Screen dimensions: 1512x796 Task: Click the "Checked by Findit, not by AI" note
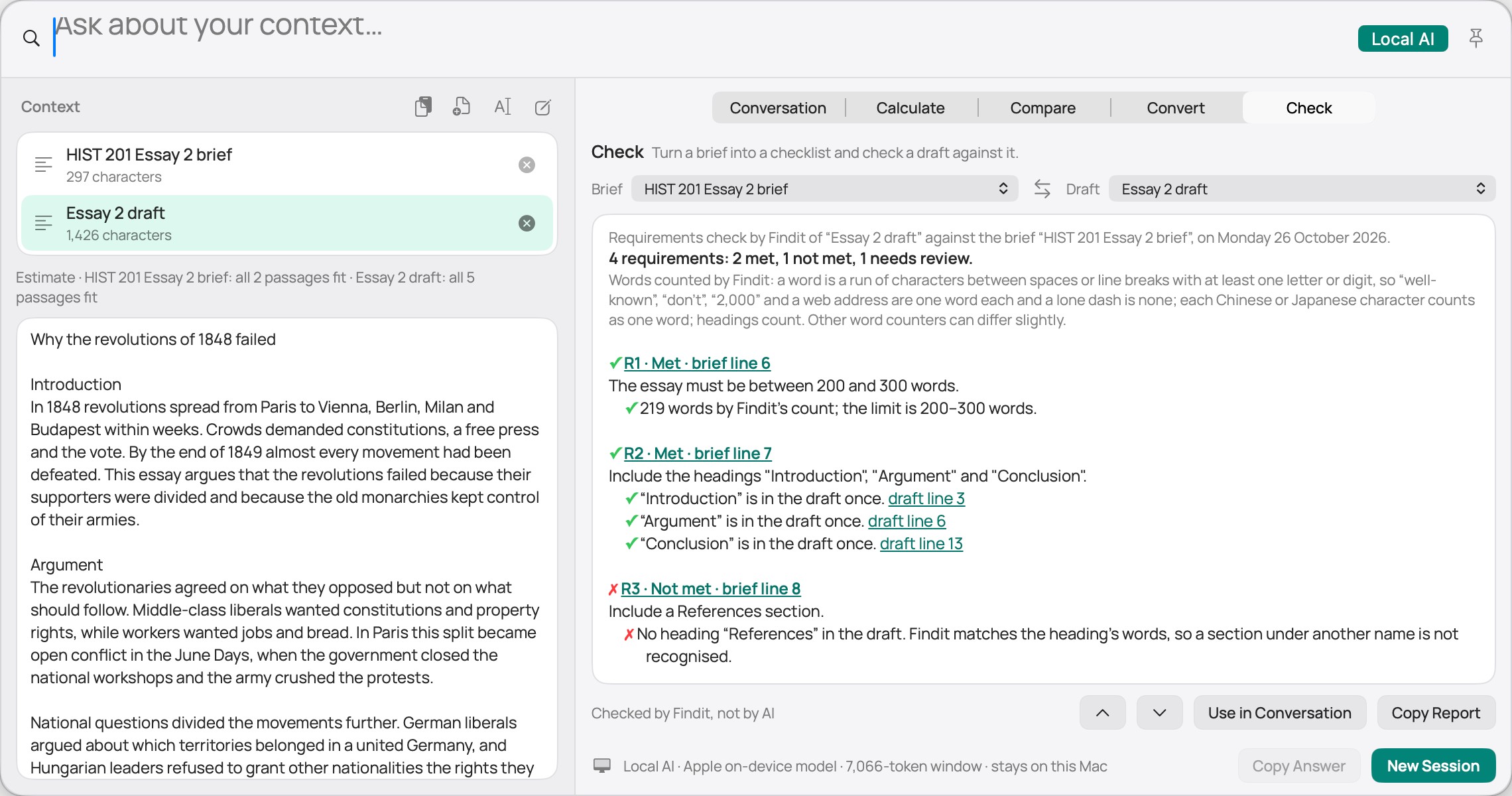point(682,713)
